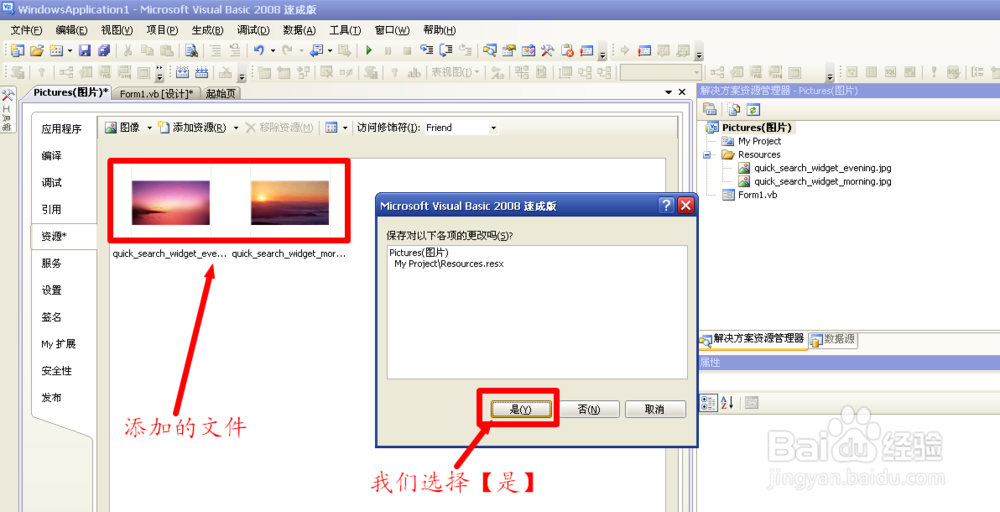Open the 应用程序 side tab

(61, 129)
